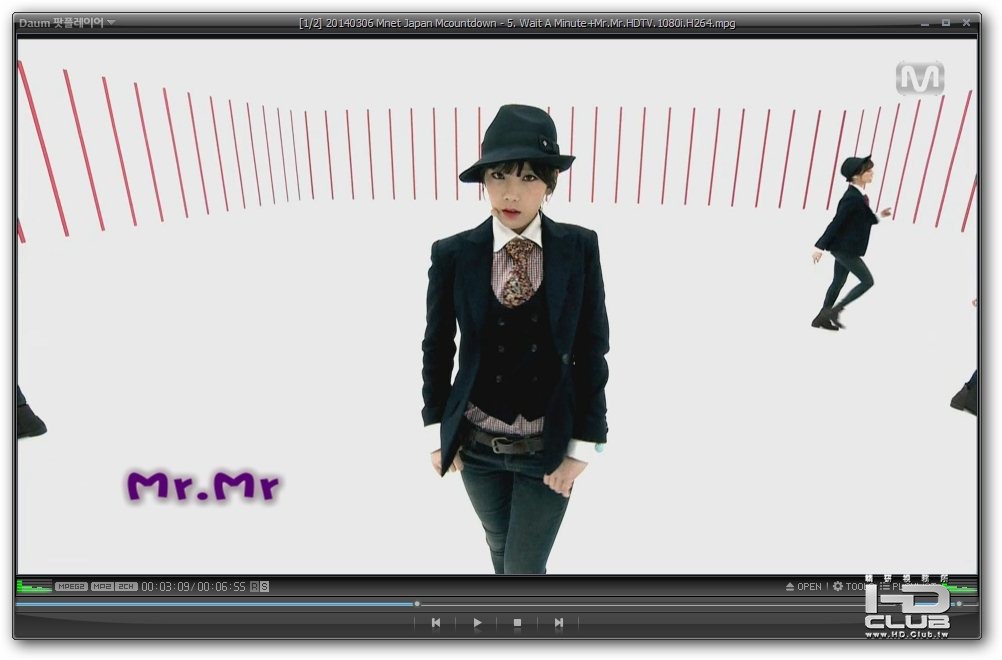Click the volume slider knob at right
Viewport: 1002px width, 660px height.
(x=959, y=604)
